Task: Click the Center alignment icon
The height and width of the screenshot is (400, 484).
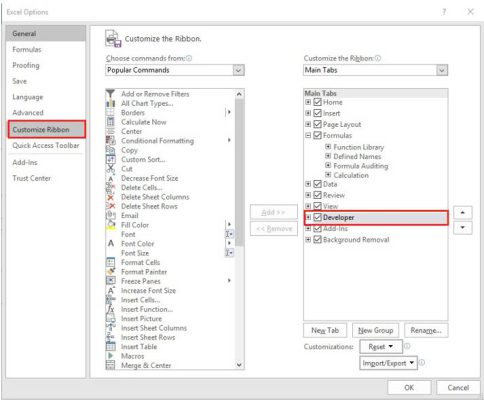Action: point(110,131)
